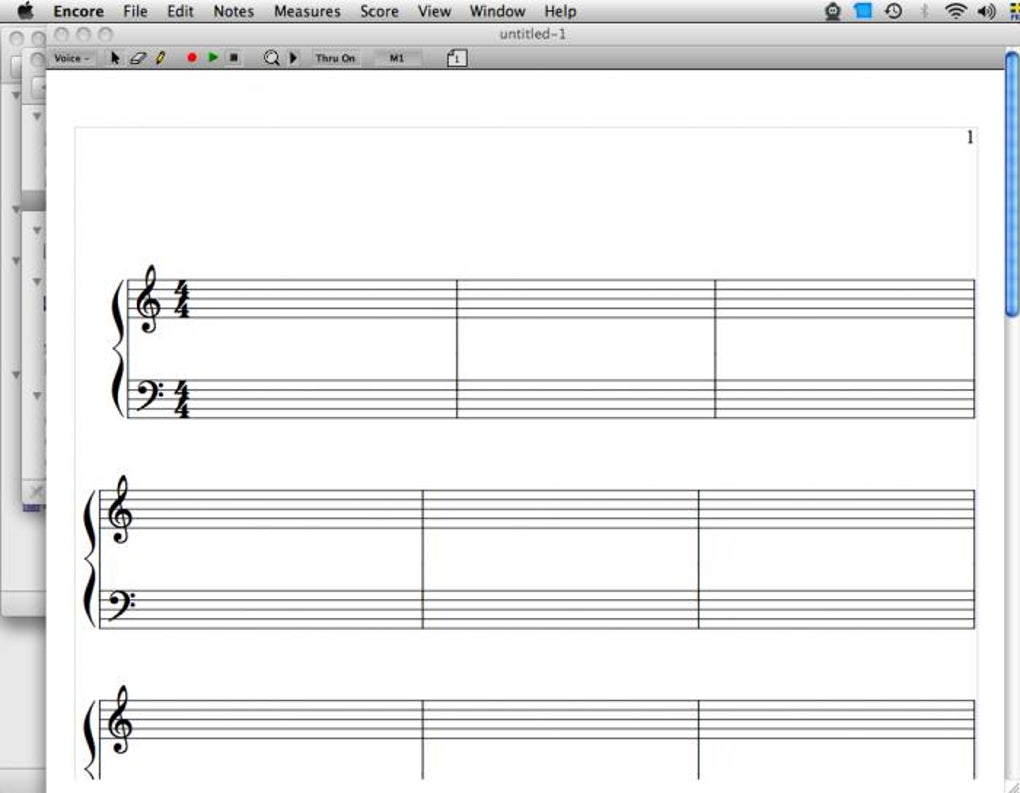Open the Encore application menu
The height and width of the screenshot is (793, 1020).
click(x=78, y=11)
